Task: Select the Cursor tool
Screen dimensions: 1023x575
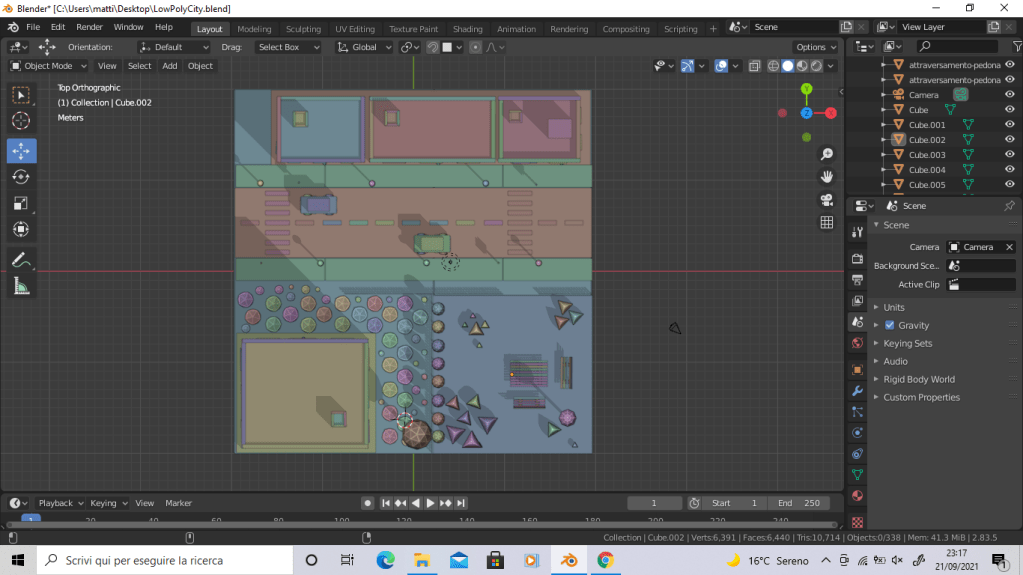Action: (21, 121)
